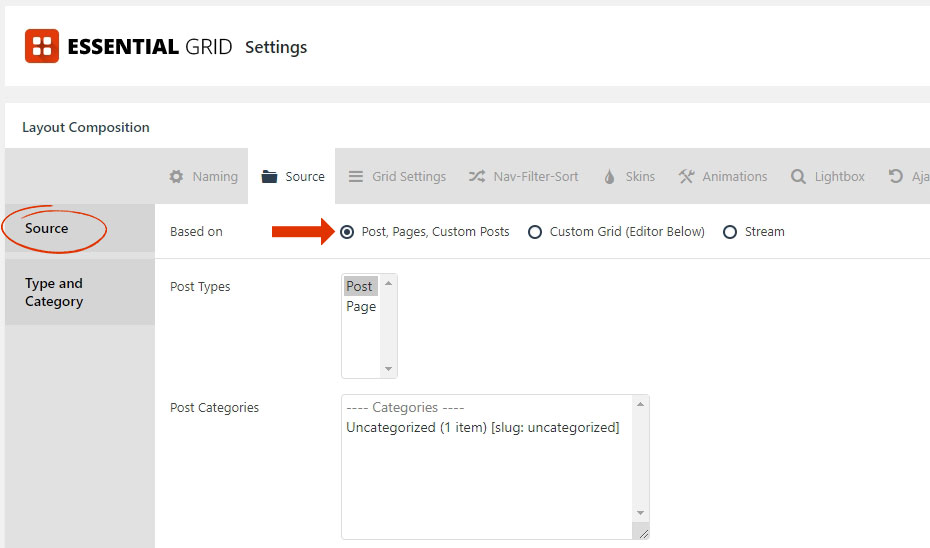This screenshot has height=548, width=930.
Task: Select the Source sidebar section
Action: [x=80, y=228]
